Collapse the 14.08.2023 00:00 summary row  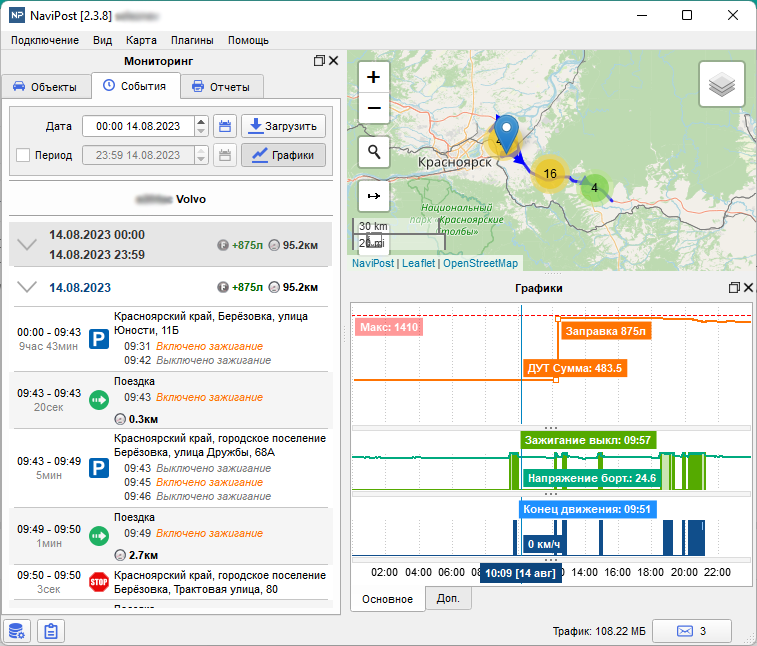point(28,244)
